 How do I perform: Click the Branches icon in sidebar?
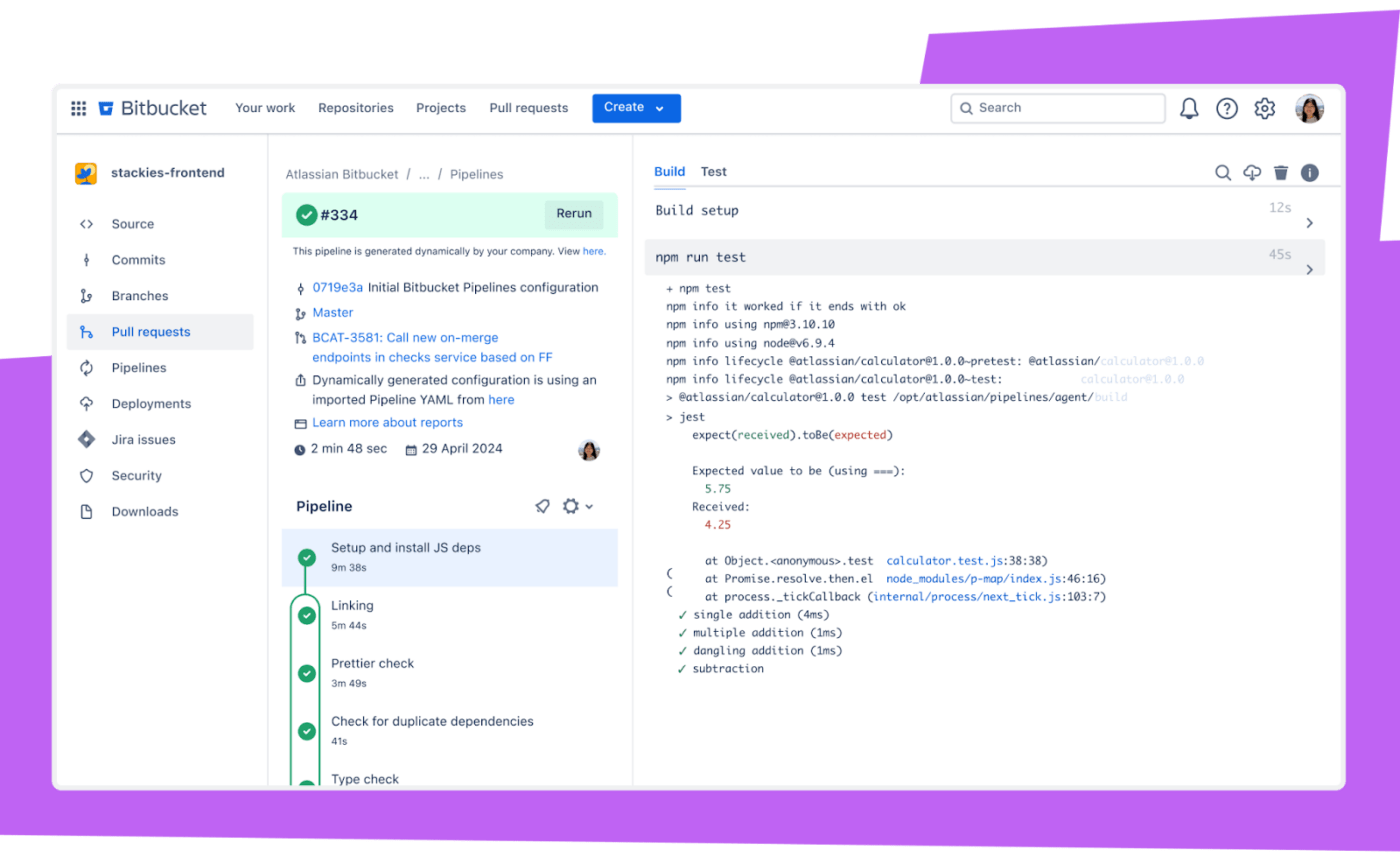(87, 296)
